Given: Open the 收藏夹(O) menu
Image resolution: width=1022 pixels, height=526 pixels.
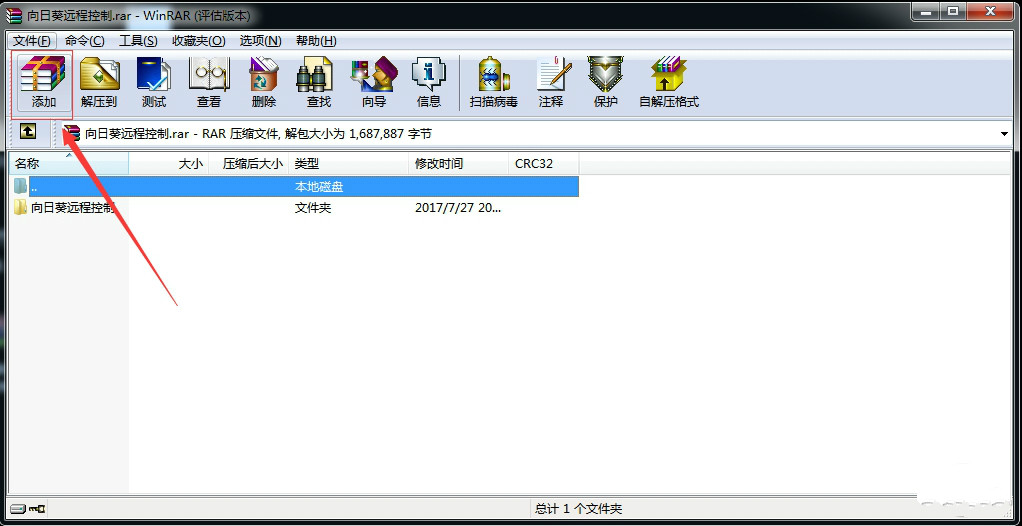Looking at the screenshot, I should (x=198, y=40).
